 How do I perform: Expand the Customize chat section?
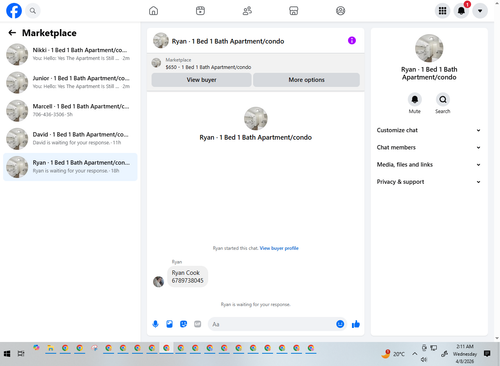click(429, 130)
